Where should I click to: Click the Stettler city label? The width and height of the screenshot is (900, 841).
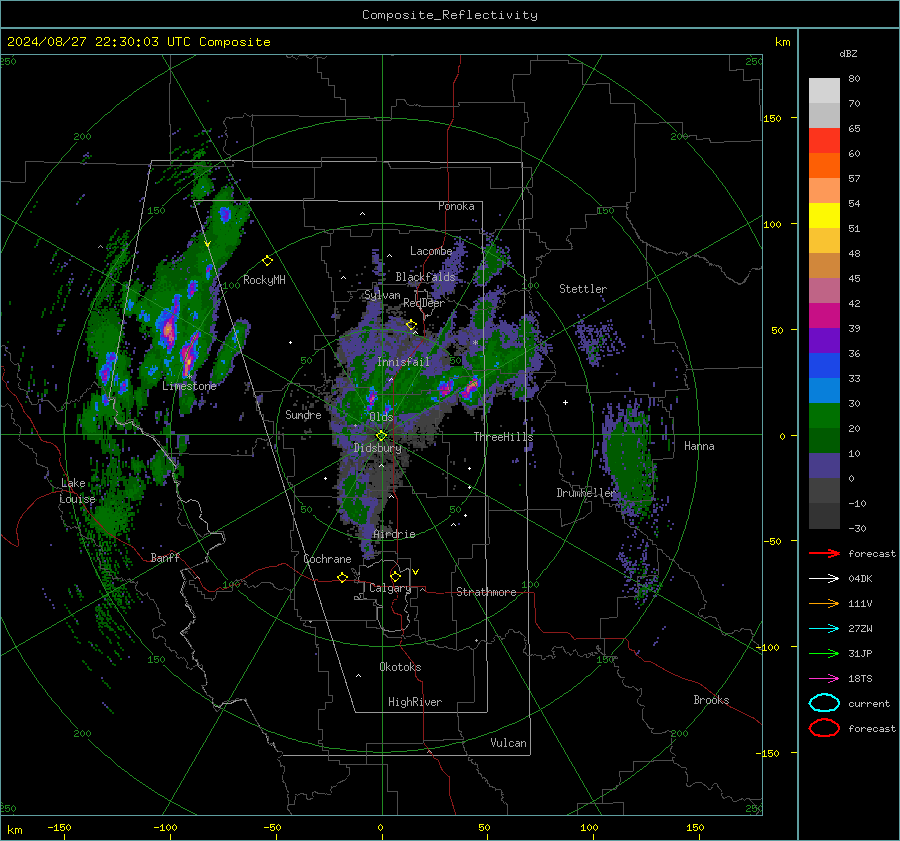click(583, 289)
